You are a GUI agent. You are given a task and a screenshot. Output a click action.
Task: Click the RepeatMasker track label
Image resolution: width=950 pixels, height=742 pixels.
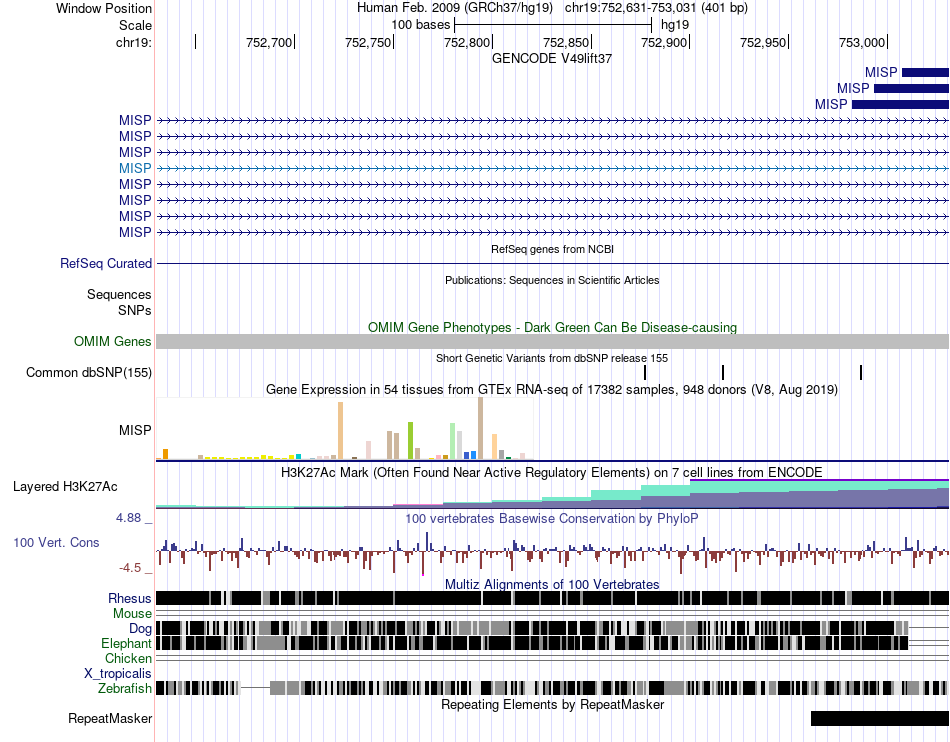click(x=110, y=718)
